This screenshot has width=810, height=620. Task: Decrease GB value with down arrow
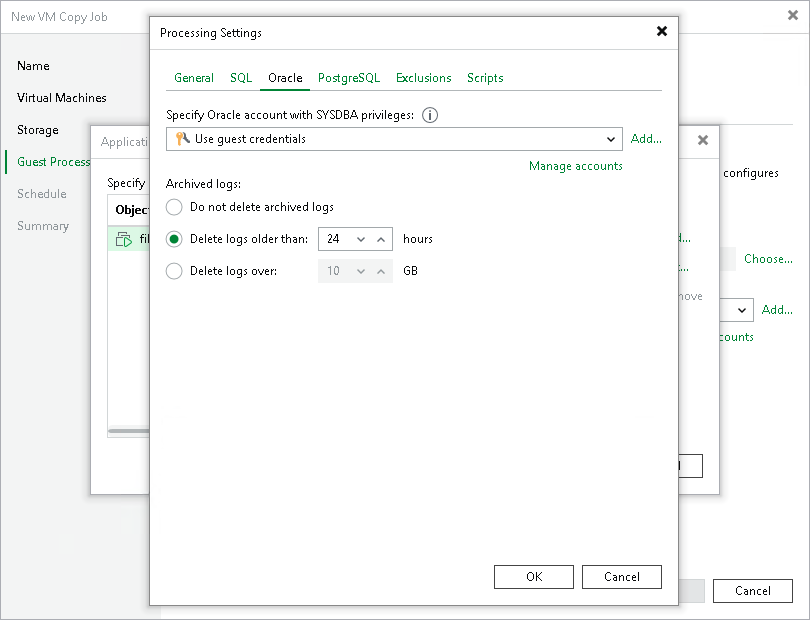click(x=361, y=271)
